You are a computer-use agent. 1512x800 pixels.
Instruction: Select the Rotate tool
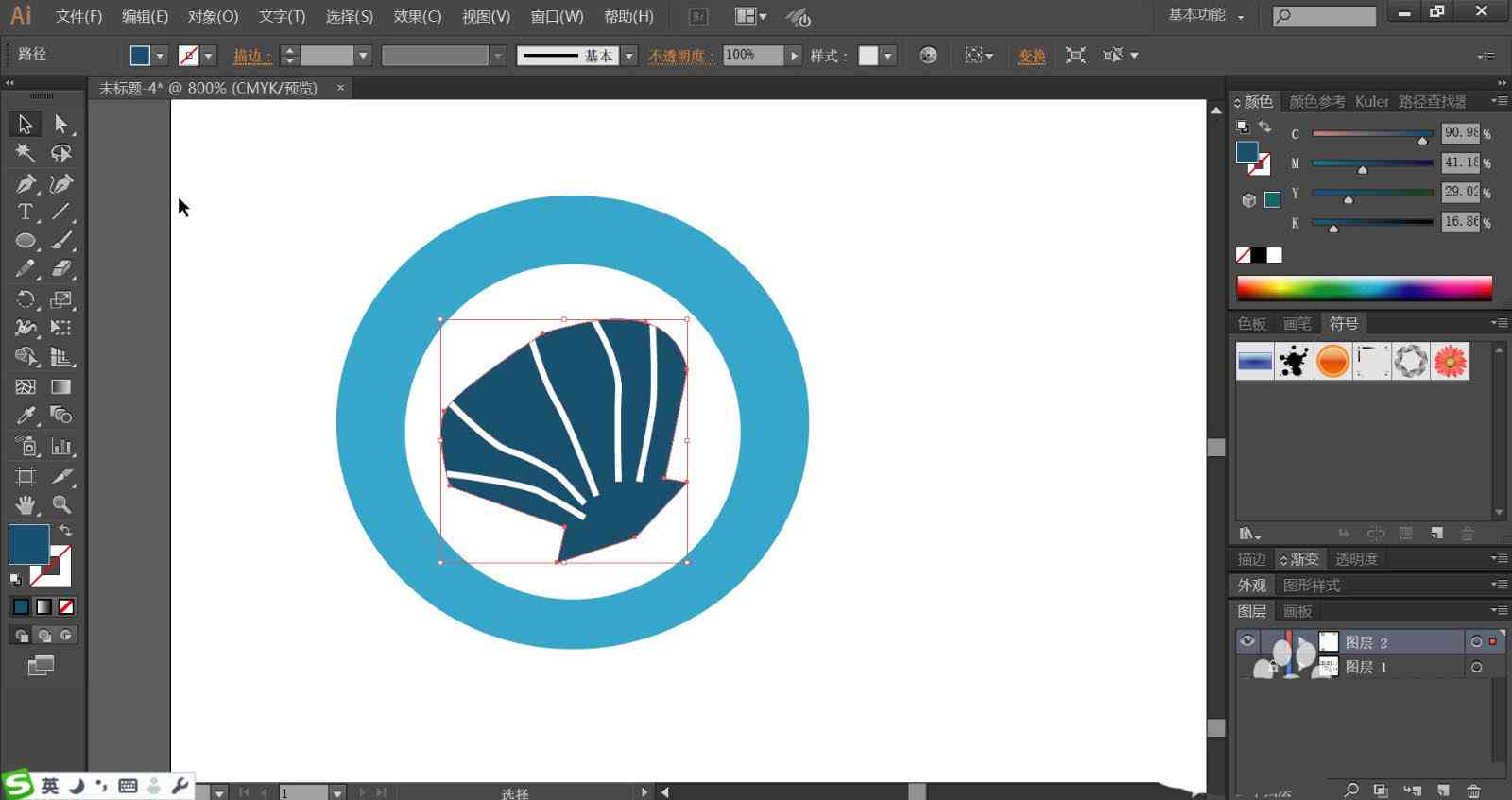pyautogui.click(x=25, y=299)
